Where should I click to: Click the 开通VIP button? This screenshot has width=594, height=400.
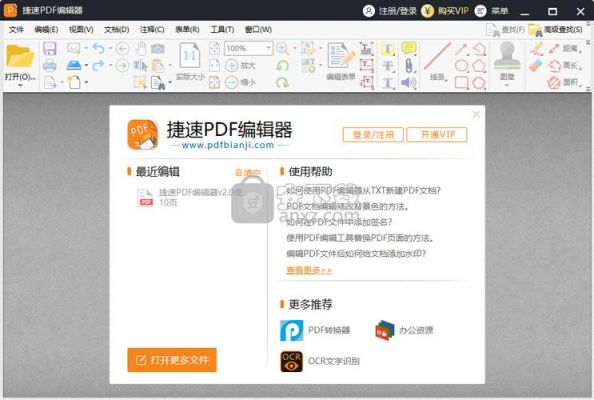coord(437,135)
